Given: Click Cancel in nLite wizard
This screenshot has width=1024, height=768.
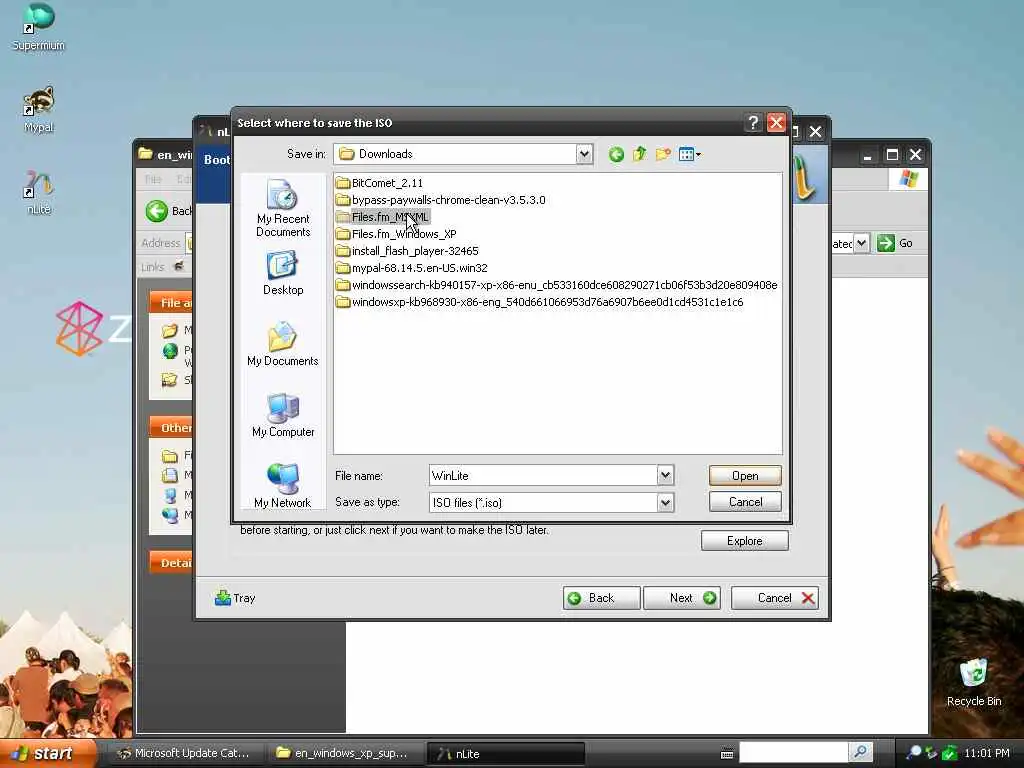Looking at the screenshot, I should coord(775,598).
